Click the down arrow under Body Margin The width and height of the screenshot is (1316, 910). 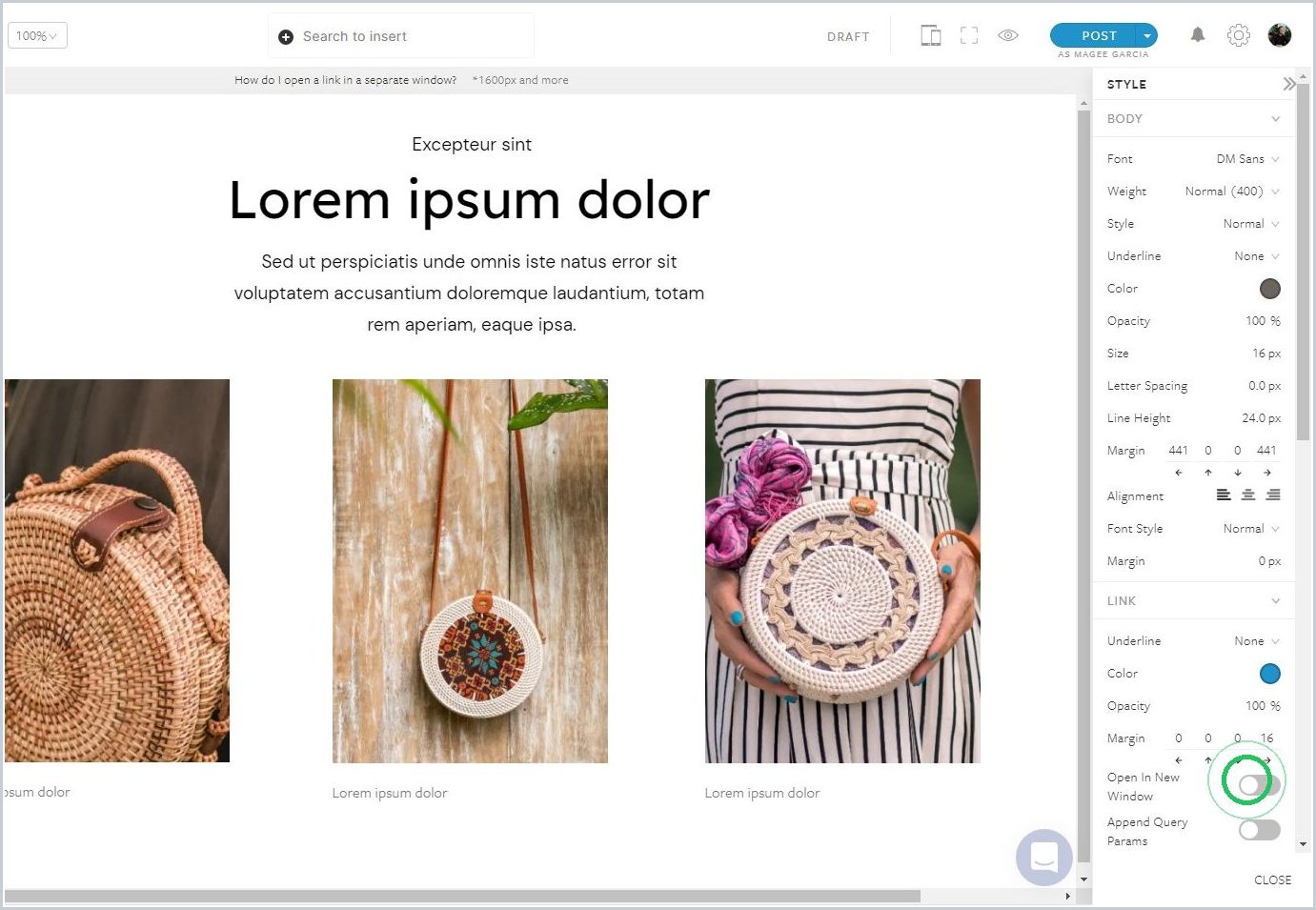(x=1238, y=473)
